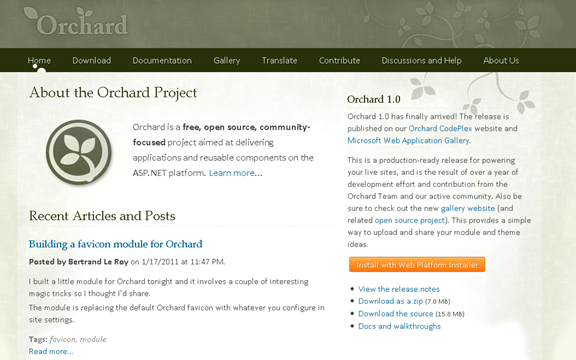View the release notes link
The height and width of the screenshot is (360, 576).
[399, 289]
